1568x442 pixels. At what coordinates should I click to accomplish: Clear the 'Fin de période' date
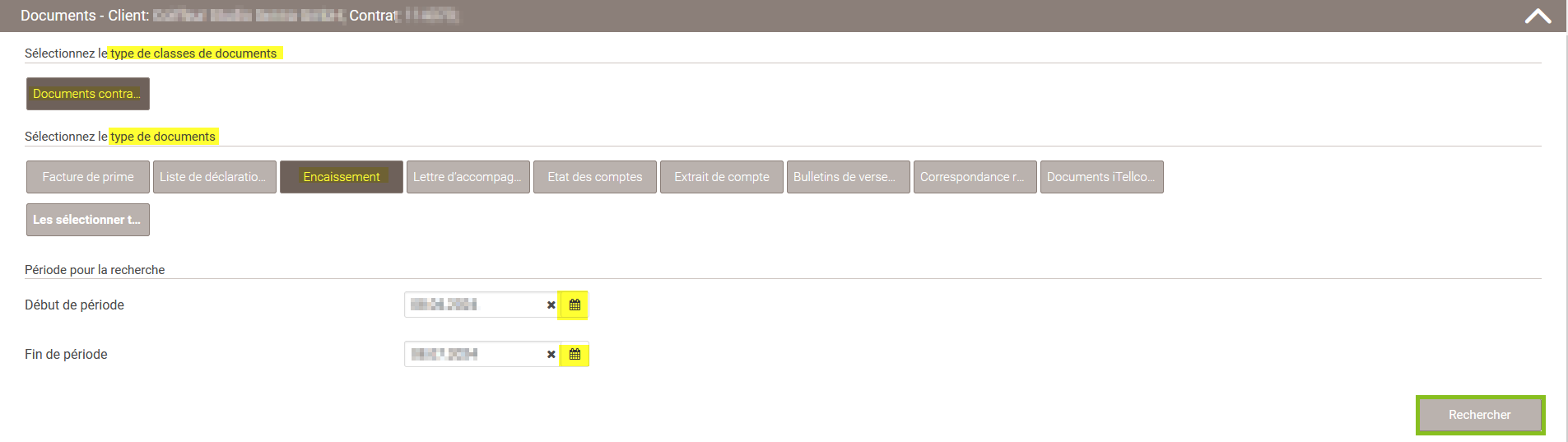[551, 355]
